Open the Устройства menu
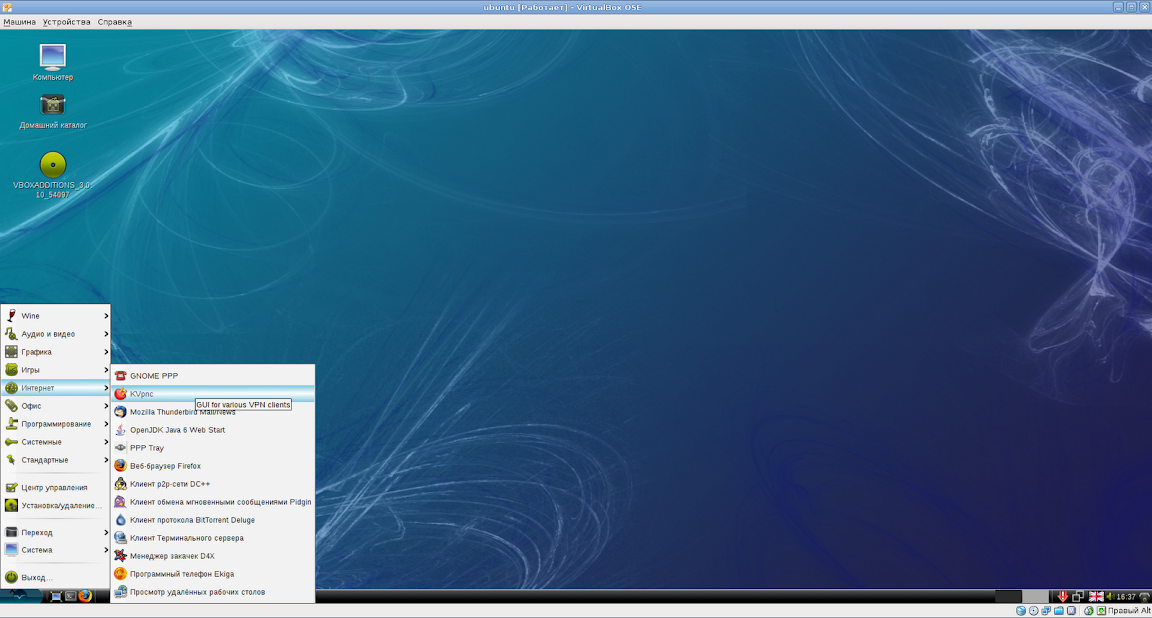The width and height of the screenshot is (1152, 618). [66, 22]
